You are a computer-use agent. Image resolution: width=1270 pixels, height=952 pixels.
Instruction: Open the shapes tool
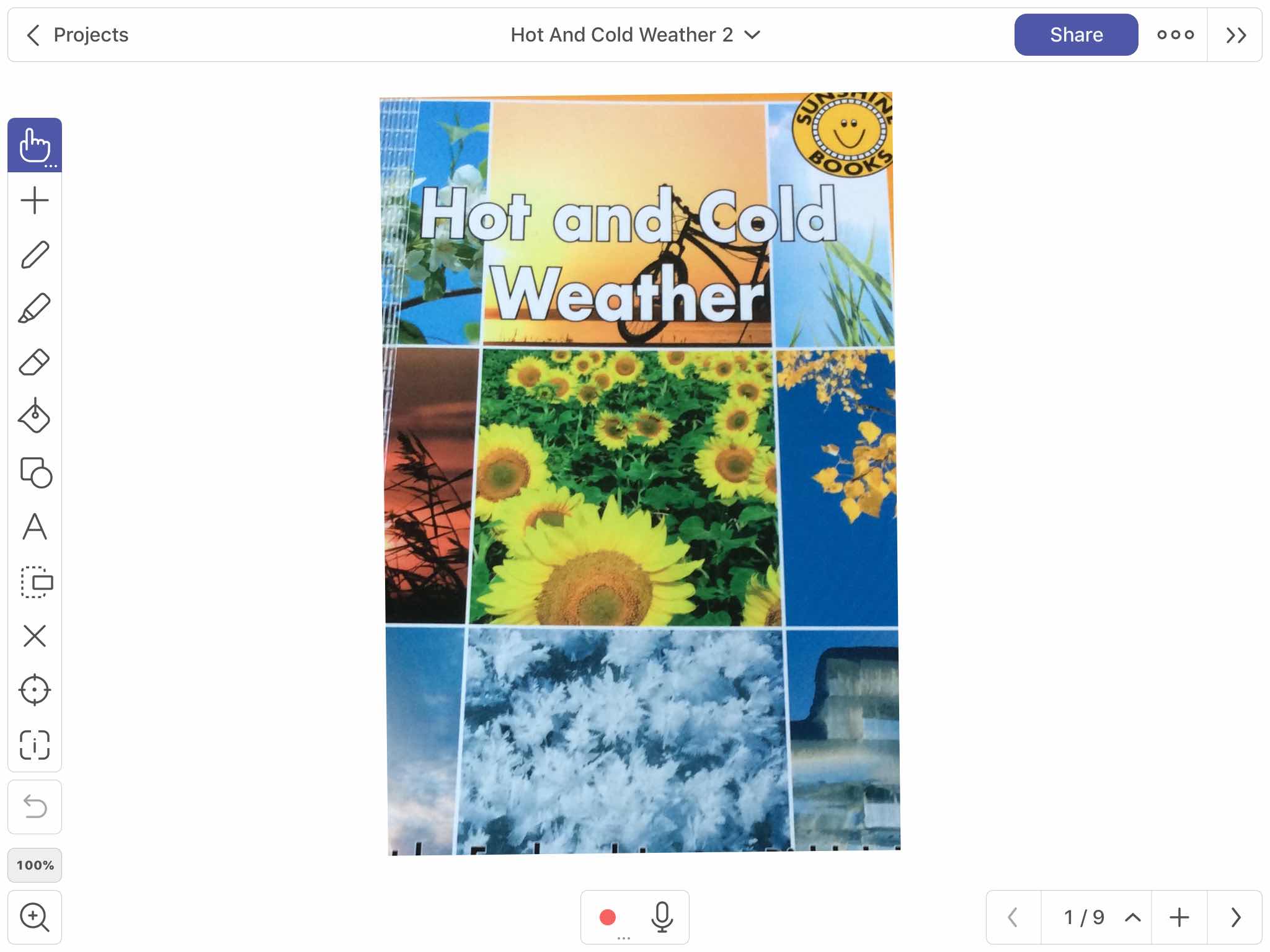click(x=35, y=473)
